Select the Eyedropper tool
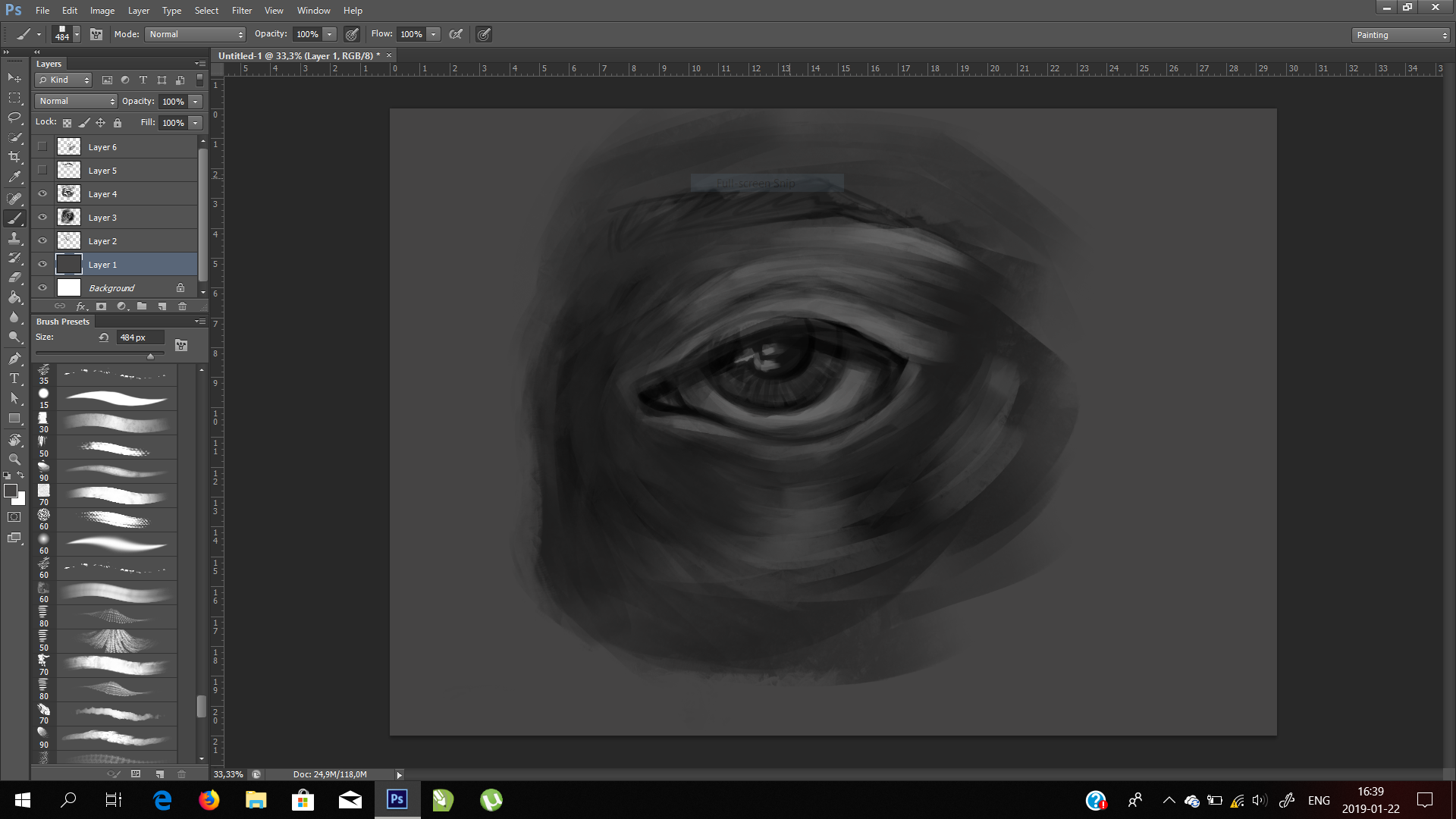This screenshot has height=819, width=1456. pyautogui.click(x=14, y=177)
